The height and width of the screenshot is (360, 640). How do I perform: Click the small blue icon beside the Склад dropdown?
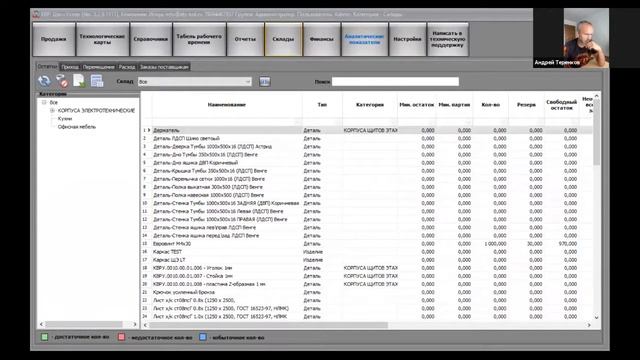coord(264,82)
